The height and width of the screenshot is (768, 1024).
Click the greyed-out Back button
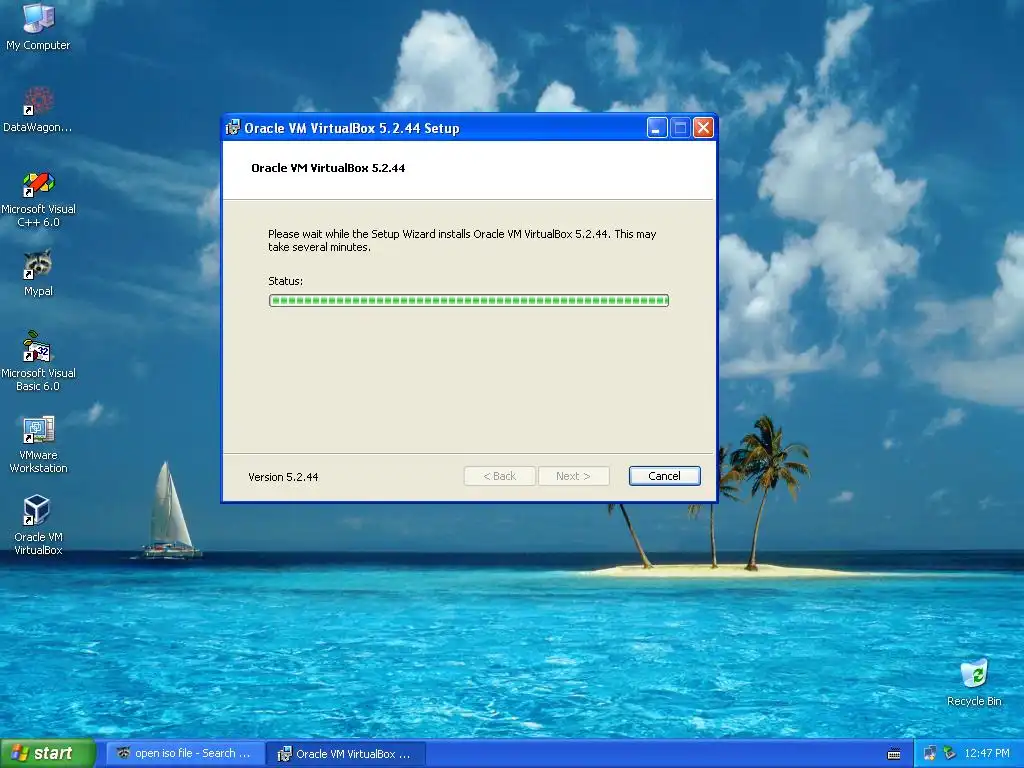pyautogui.click(x=500, y=476)
